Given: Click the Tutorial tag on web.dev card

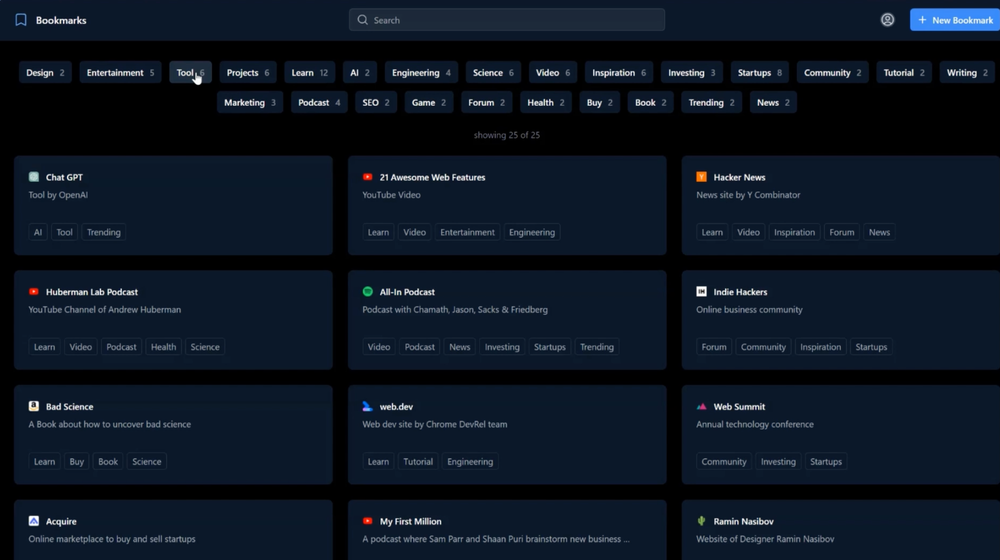Looking at the screenshot, I should pos(418,462).
